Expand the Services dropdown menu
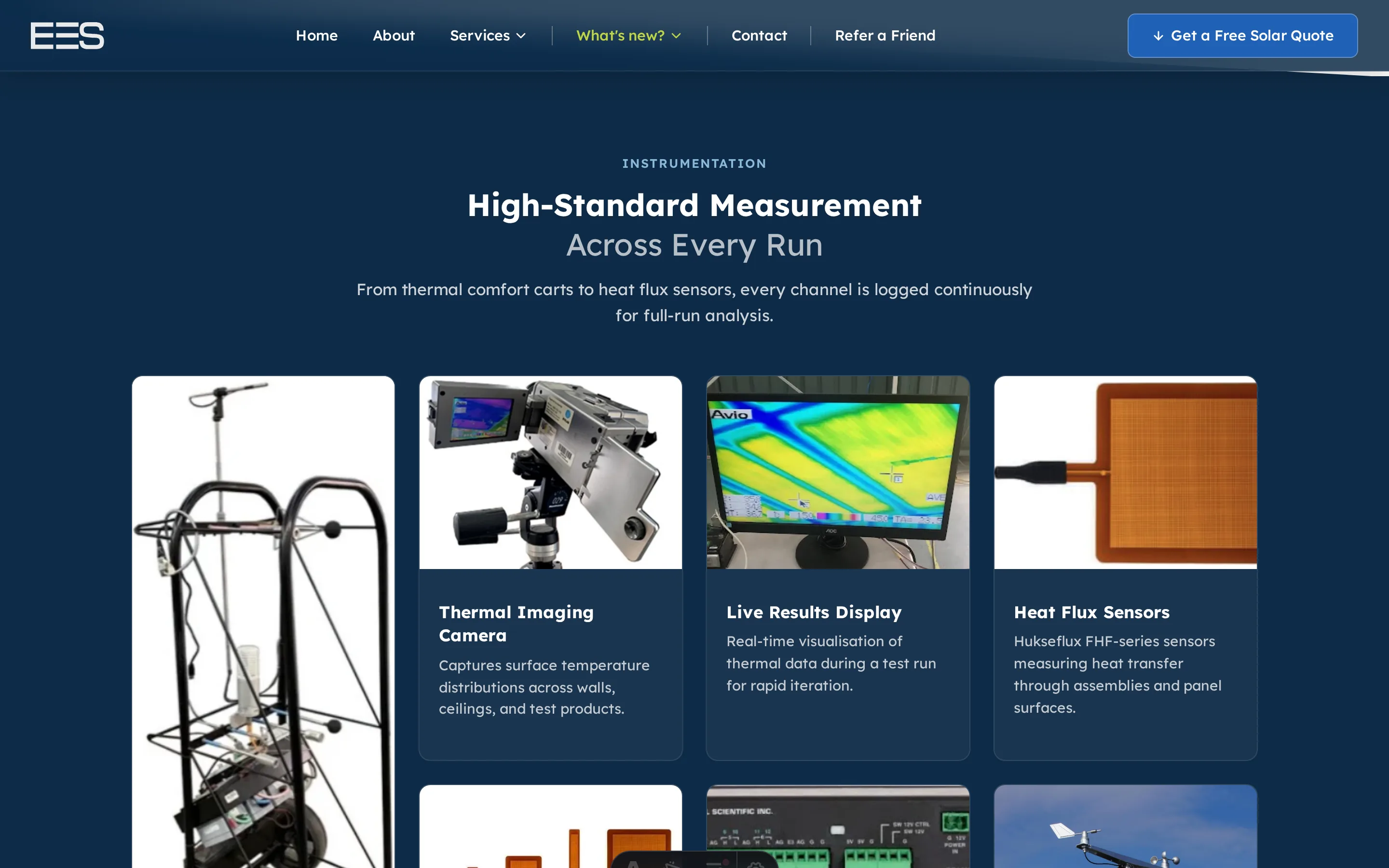The image size is (1389, 868). (487, 36)
